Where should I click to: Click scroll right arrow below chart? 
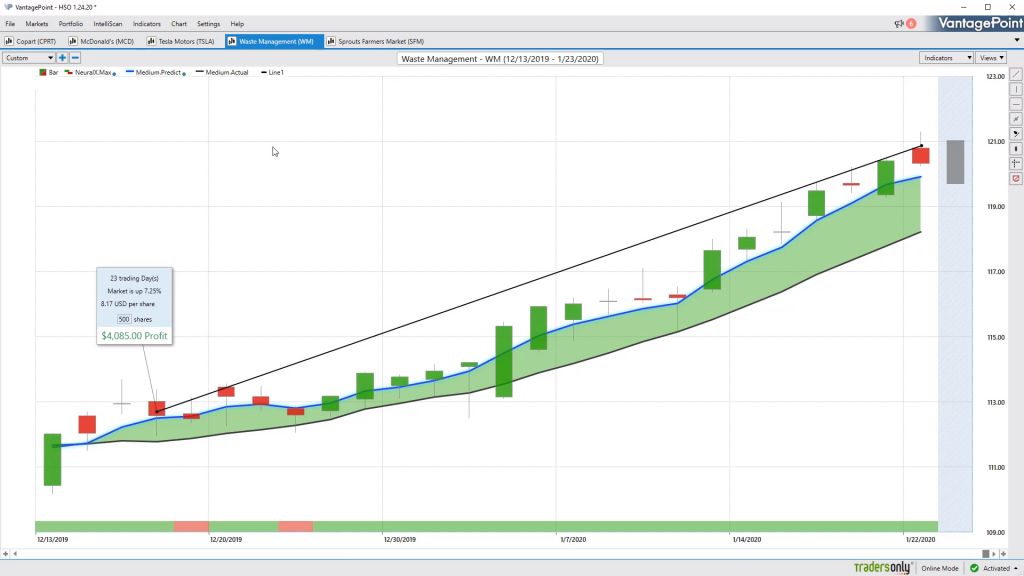click(994, 554)
